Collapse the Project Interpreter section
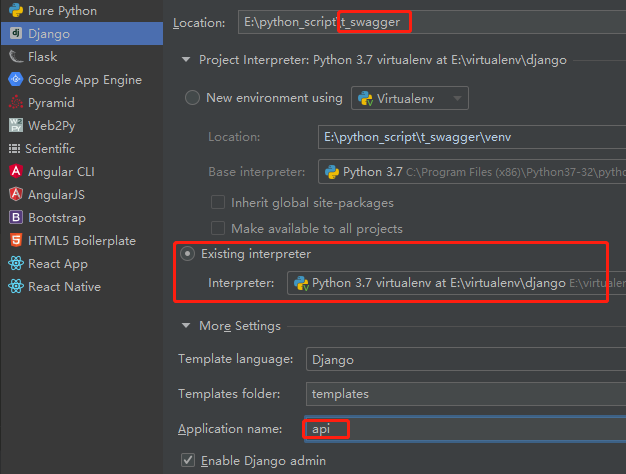 pos(186,60)
